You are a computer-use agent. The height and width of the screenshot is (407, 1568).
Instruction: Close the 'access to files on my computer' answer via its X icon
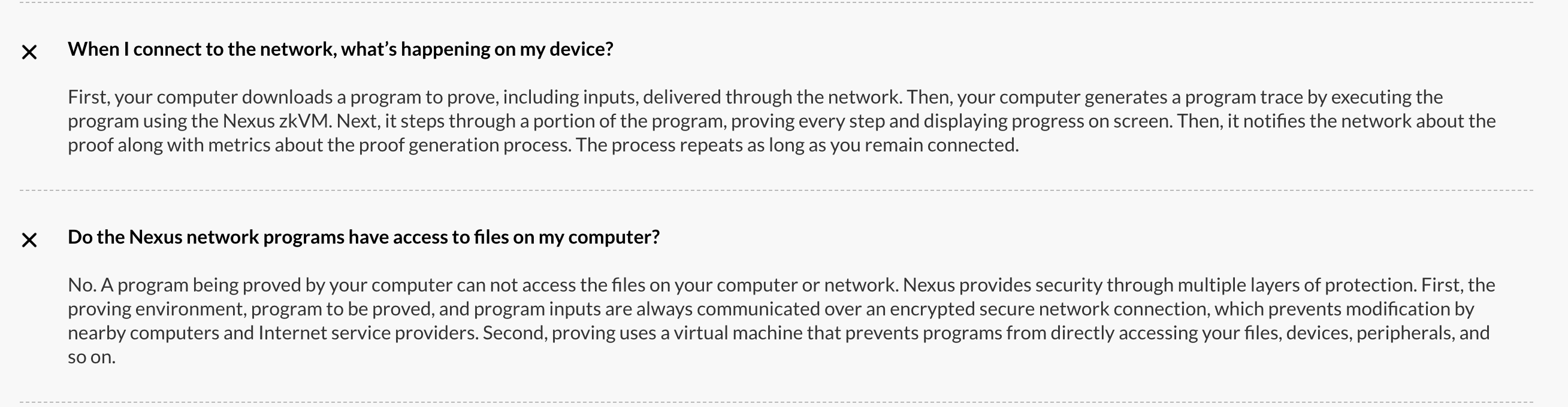click(x=29, y=240)
